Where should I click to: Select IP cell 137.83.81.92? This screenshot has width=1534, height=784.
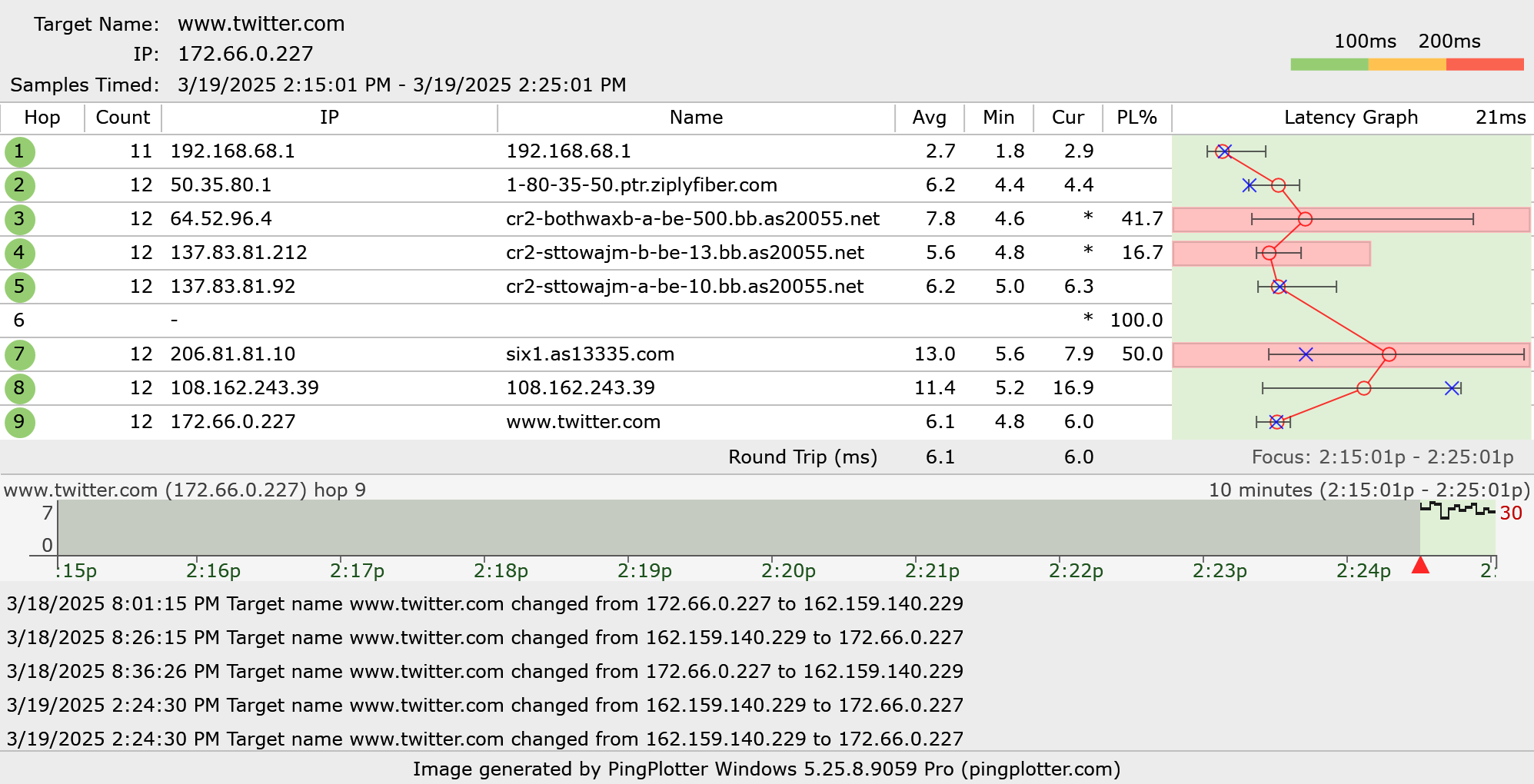(233, 287)
